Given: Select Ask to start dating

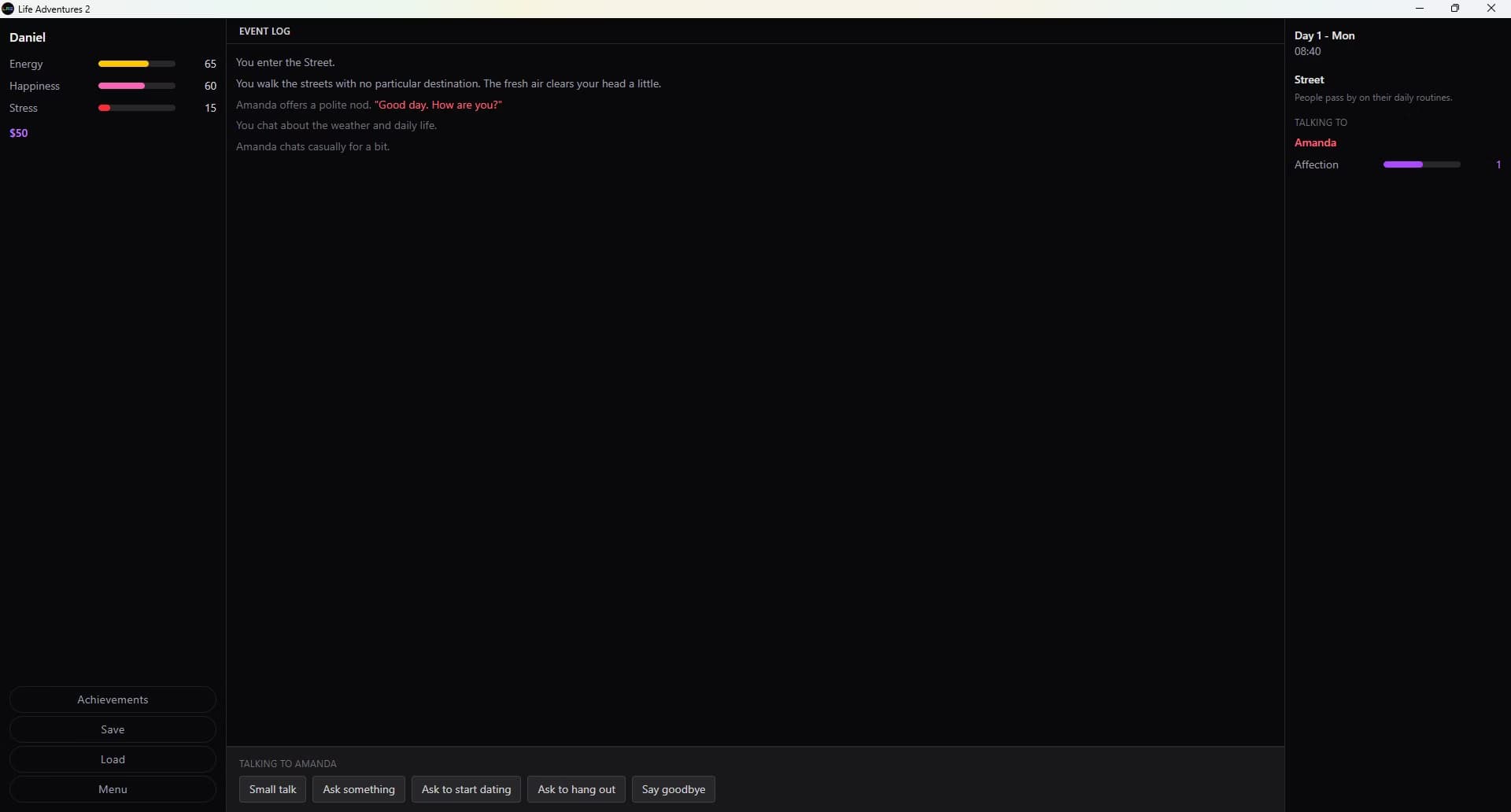Looking at the screenshot, I should click(x=466, y=789).
